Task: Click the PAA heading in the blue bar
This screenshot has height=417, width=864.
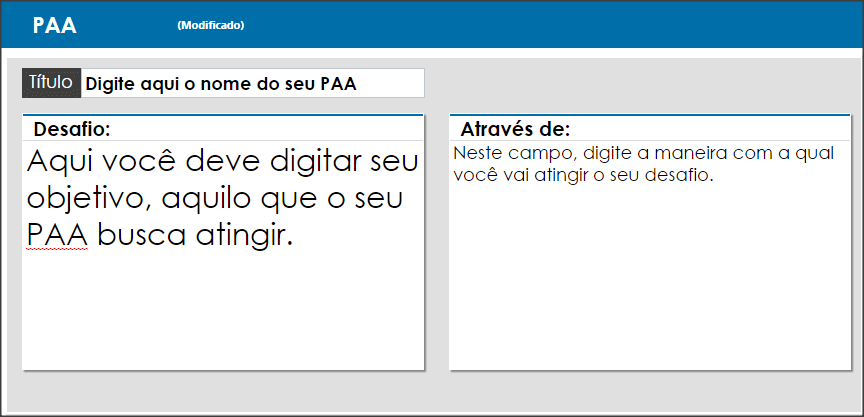Action: pyautogui.click(x=55, y=25)
